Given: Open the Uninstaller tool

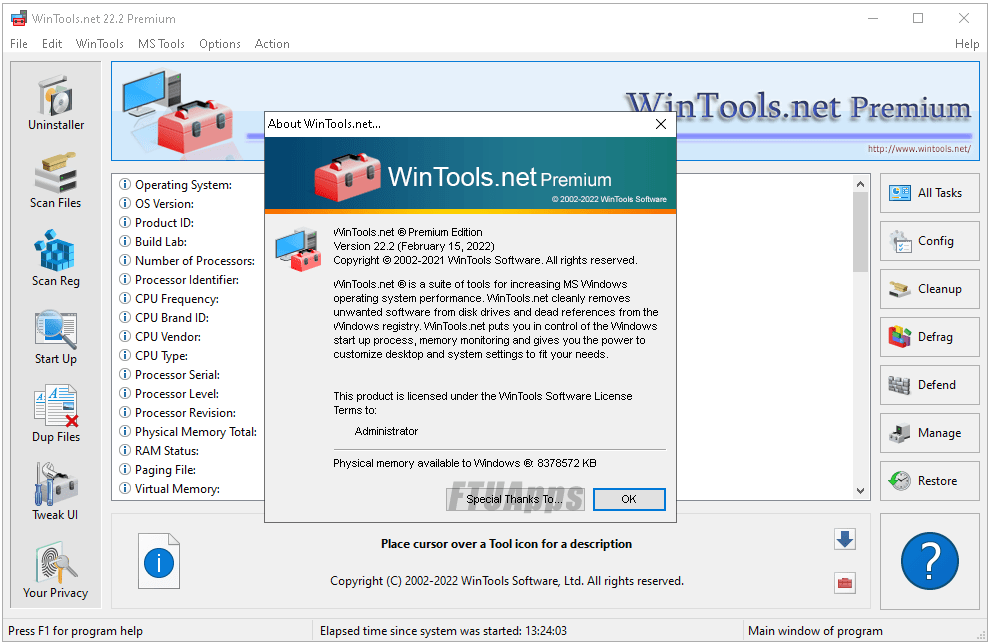Looking at the screenshot, I should [x=56, y=104].
